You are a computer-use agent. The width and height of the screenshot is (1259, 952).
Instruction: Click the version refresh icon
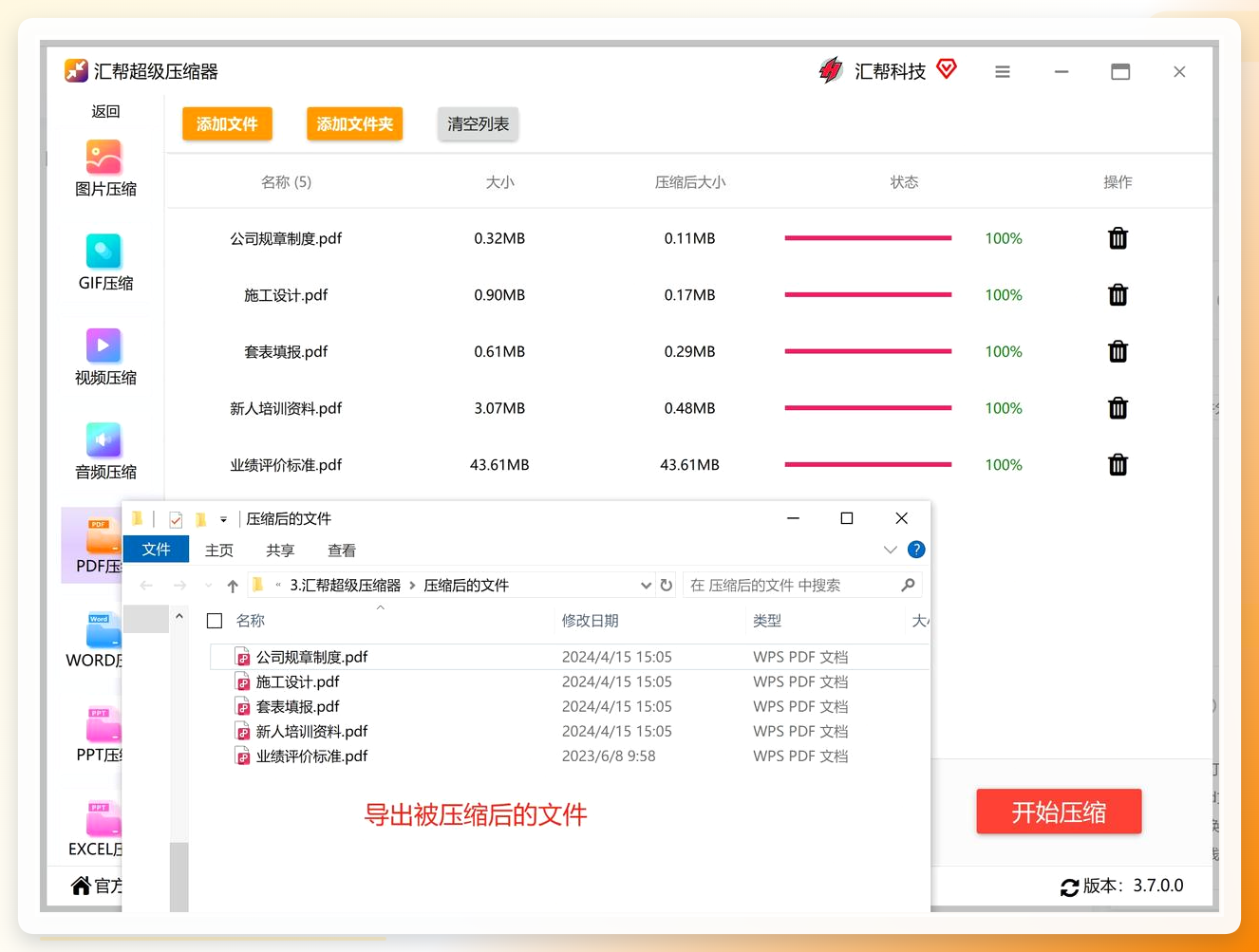pyautogui.click(x=1070, y=887)
